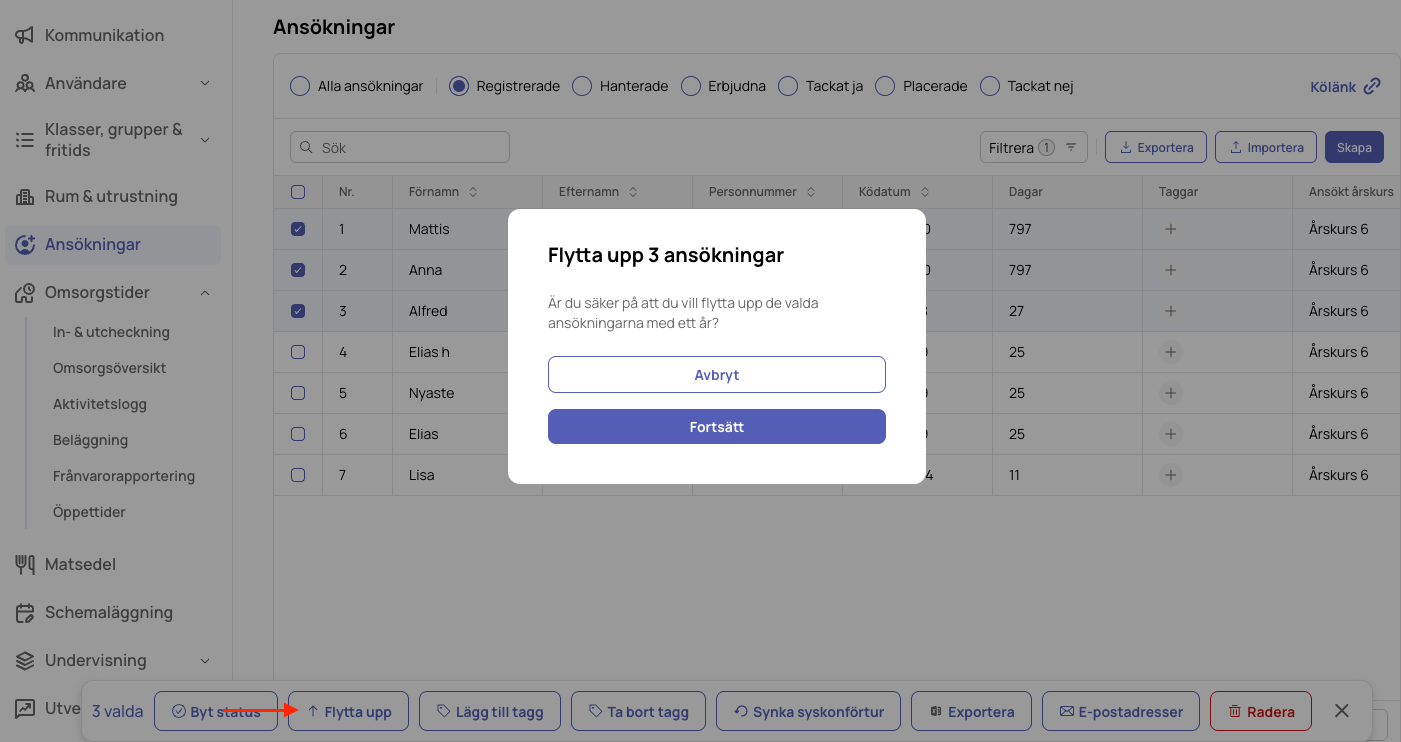
Task: Click the Ansökningar sidebar icon
Action: [x=25, y=244]
